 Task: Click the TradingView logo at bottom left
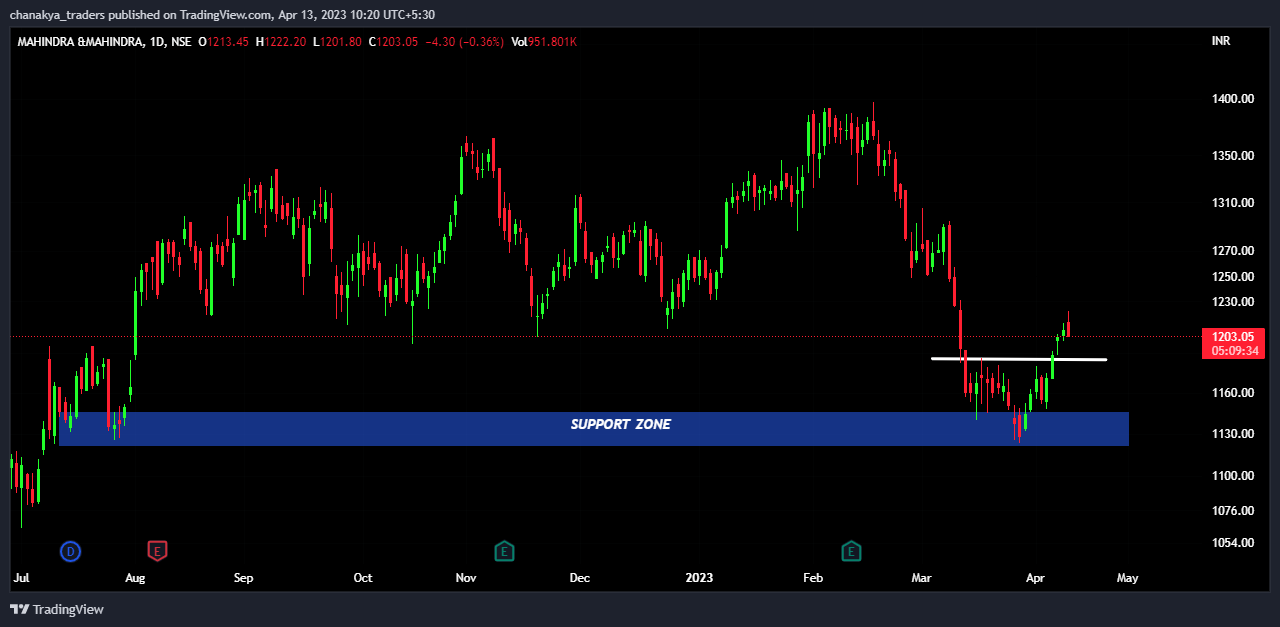(x=57, y=609)
